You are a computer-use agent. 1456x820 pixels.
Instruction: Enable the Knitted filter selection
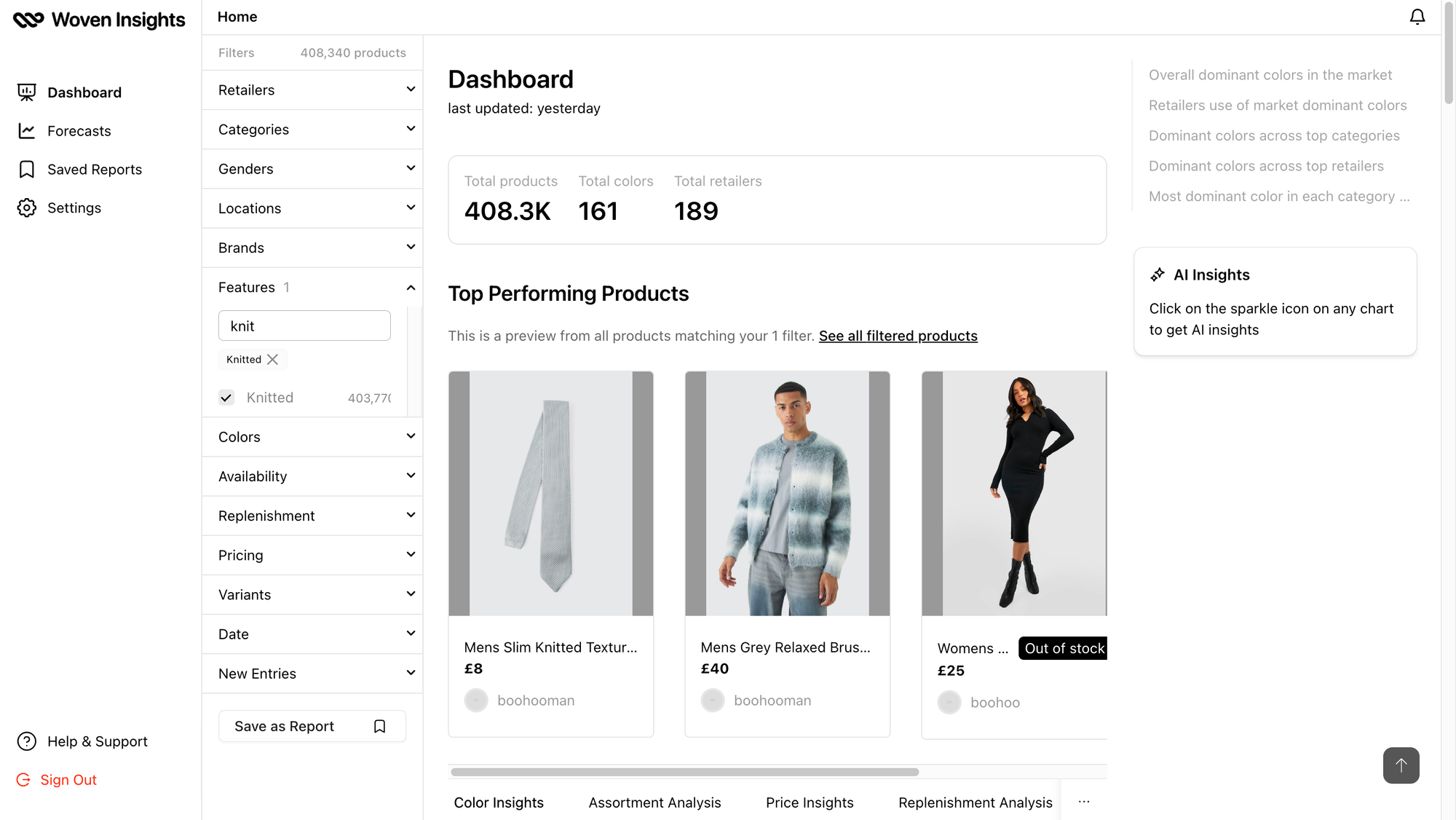[x=228, y=398]
